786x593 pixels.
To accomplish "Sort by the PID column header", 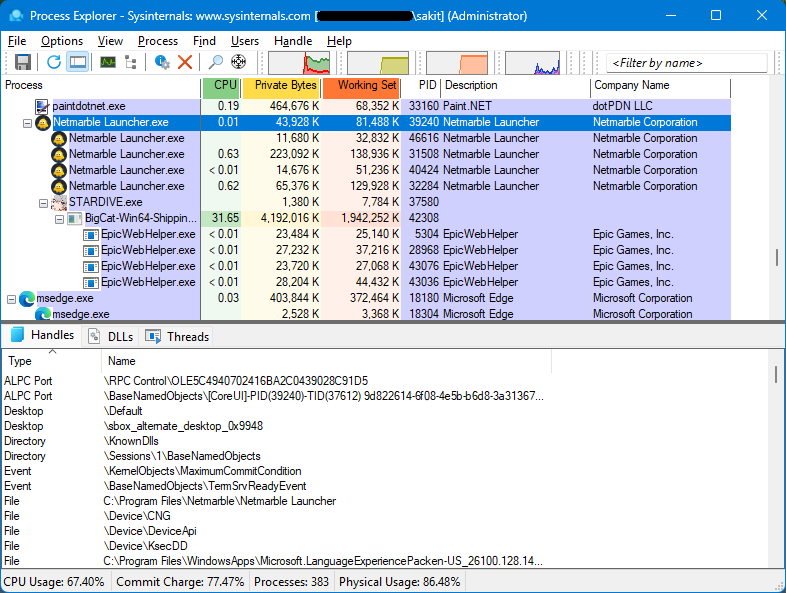I will tap(421, 86).
